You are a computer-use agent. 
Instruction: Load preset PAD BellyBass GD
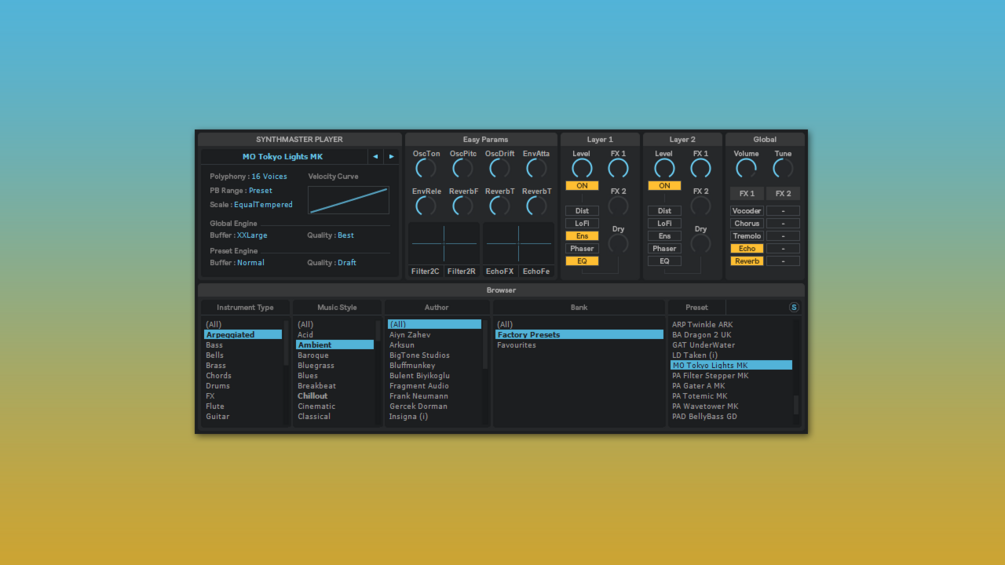(731, 416)
